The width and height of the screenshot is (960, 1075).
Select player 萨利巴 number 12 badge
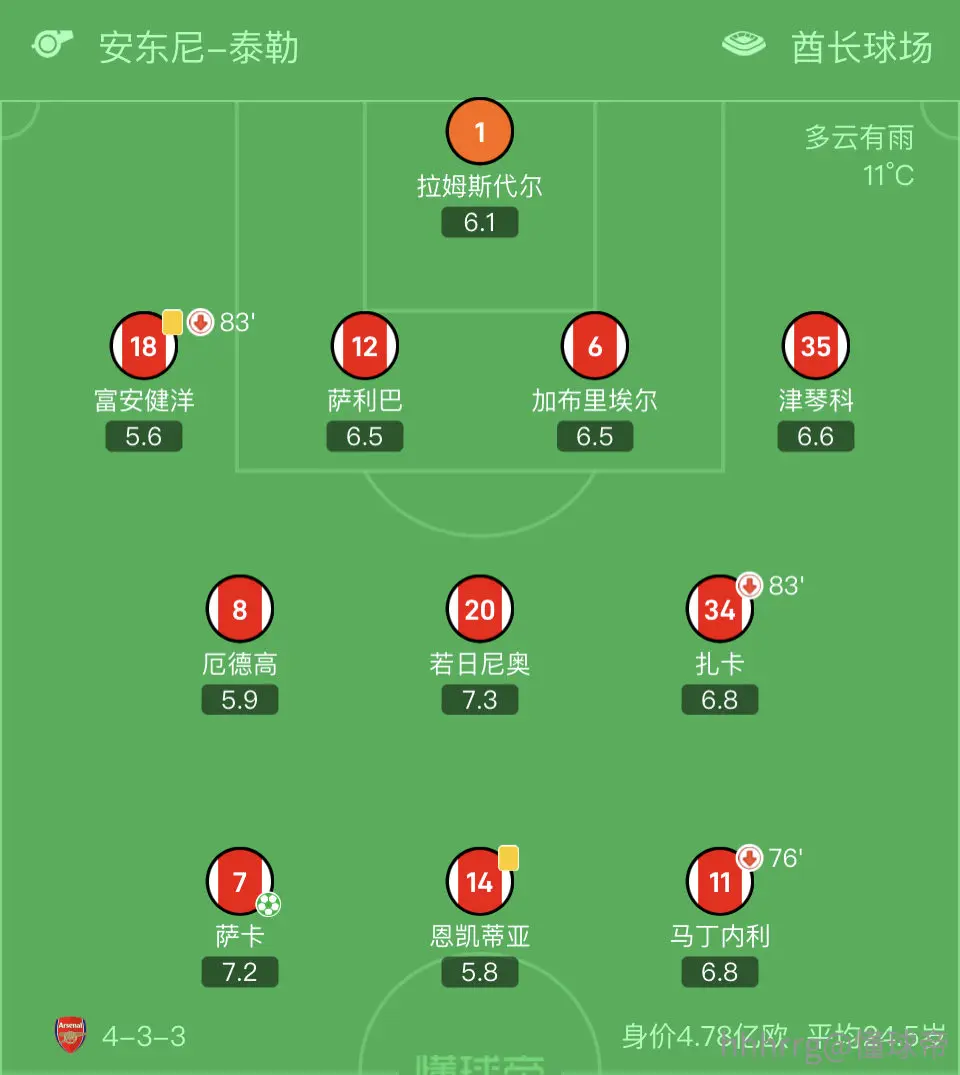(365, 346)
